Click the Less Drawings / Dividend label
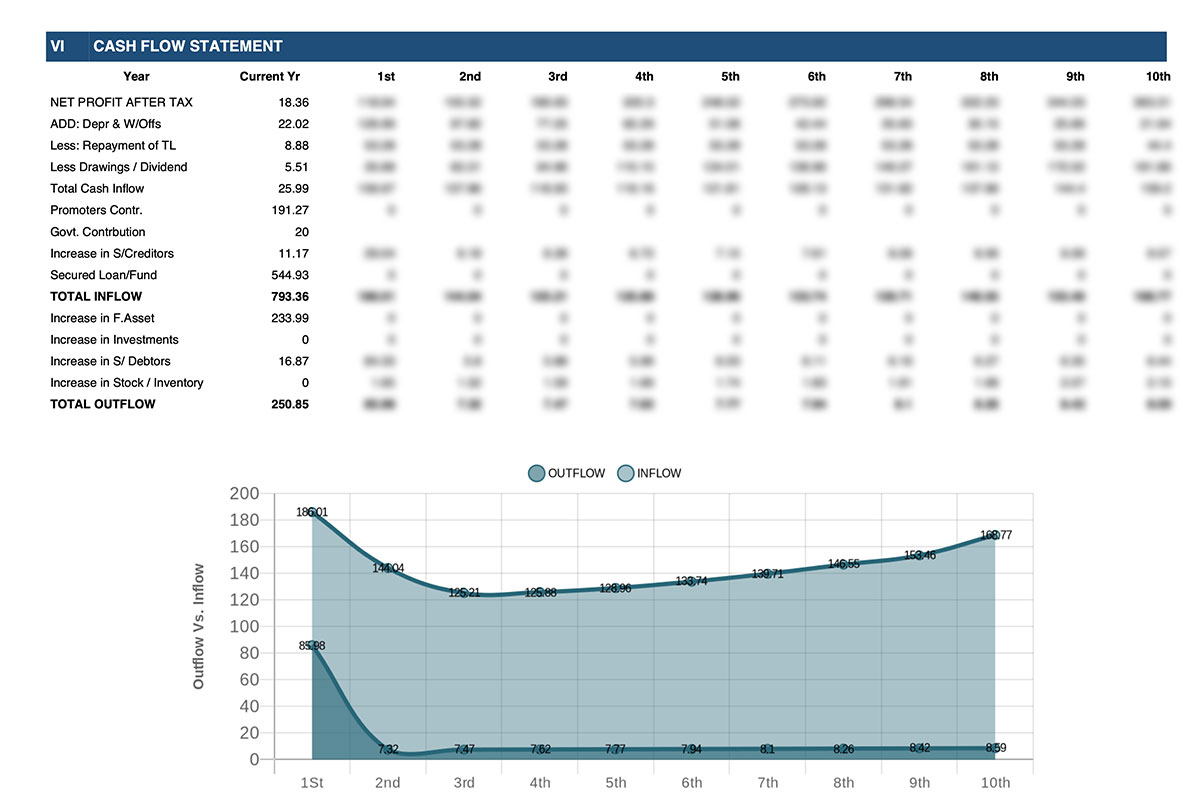The height and width of the screenshot is (800, 1200). coord(119,167)
